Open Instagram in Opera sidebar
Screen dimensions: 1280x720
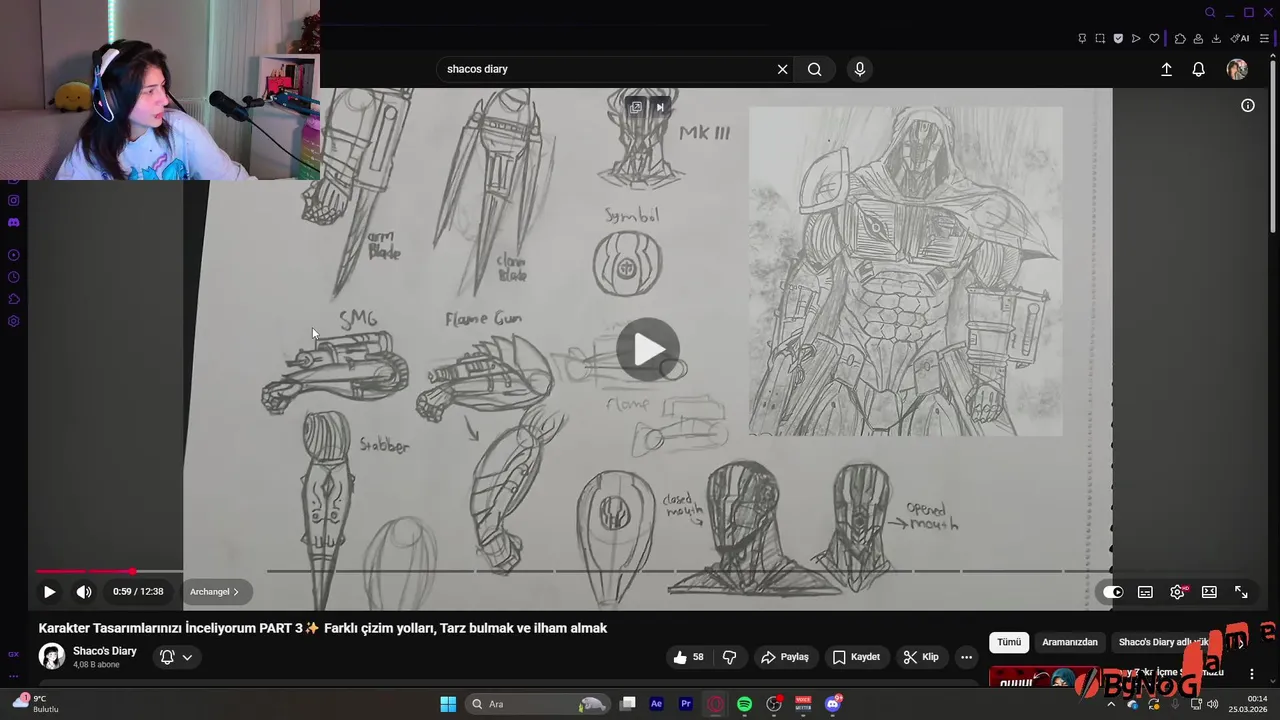pyautogui.click(x=13, y=200)
